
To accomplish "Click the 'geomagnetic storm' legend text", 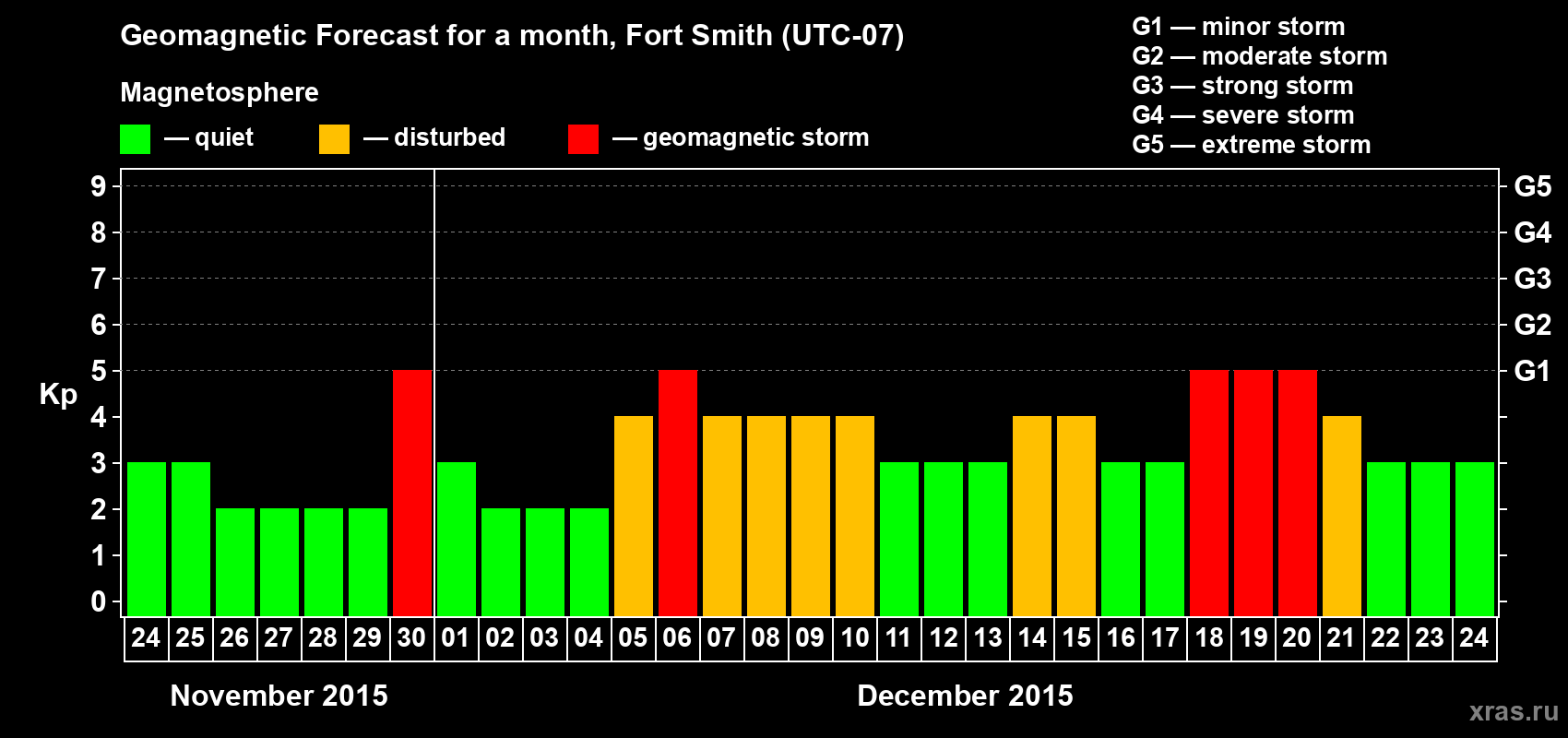I will [x=755, y=138].
